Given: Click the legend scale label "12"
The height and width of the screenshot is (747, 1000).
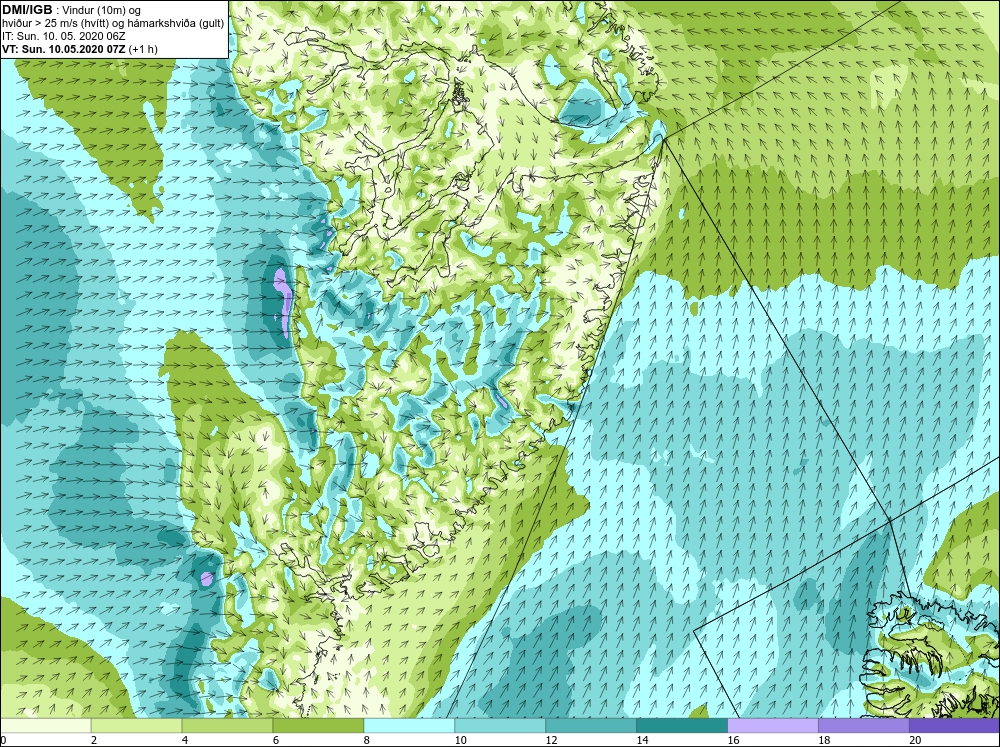Looking at the screenshot, I should pos(551,740).
